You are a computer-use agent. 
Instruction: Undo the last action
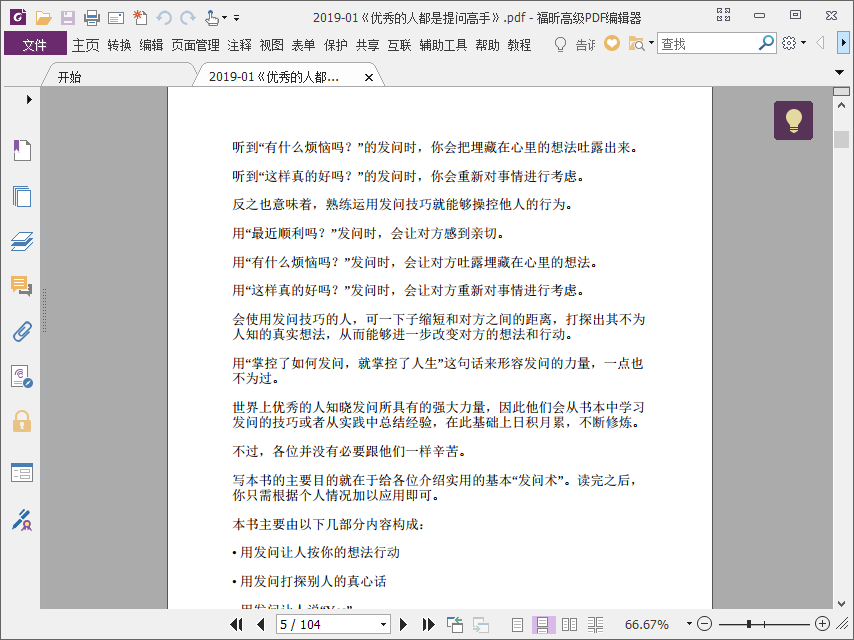tap(164, 18)
